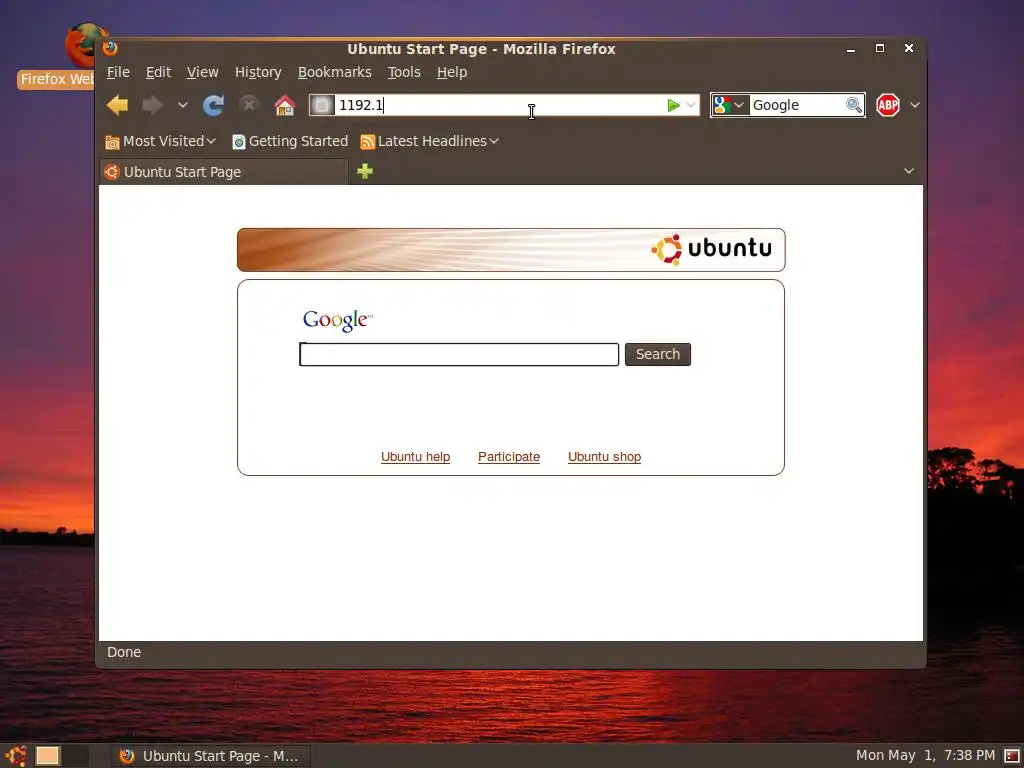Open the View menu
Viewport: 1024px width, 768px height.
point(202,72)
